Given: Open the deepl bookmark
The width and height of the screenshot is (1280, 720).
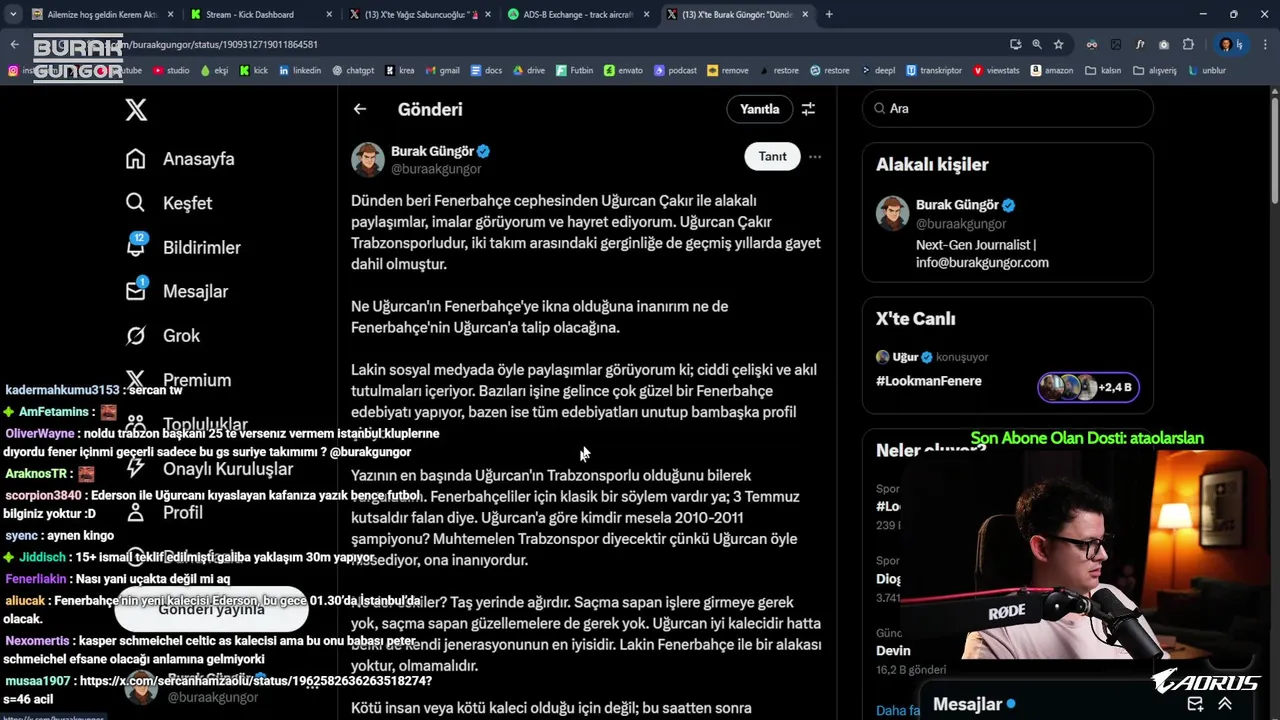Looking at the screenshot, I should [x=878, y=71].
